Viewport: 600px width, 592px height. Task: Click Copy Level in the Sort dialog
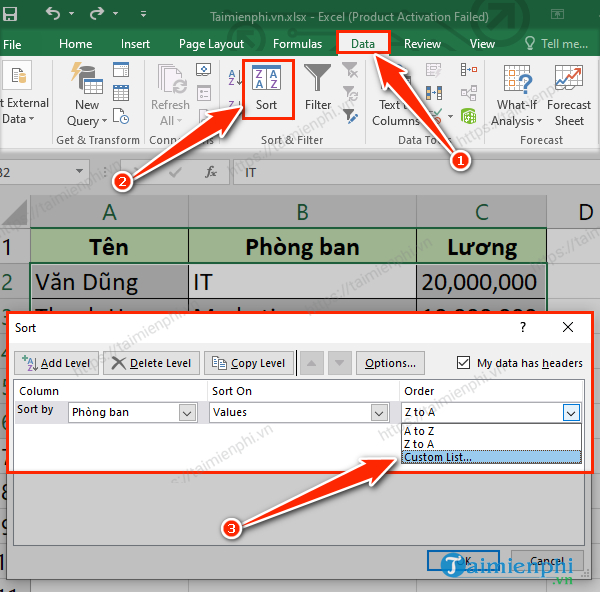click(x=249, y=363)
